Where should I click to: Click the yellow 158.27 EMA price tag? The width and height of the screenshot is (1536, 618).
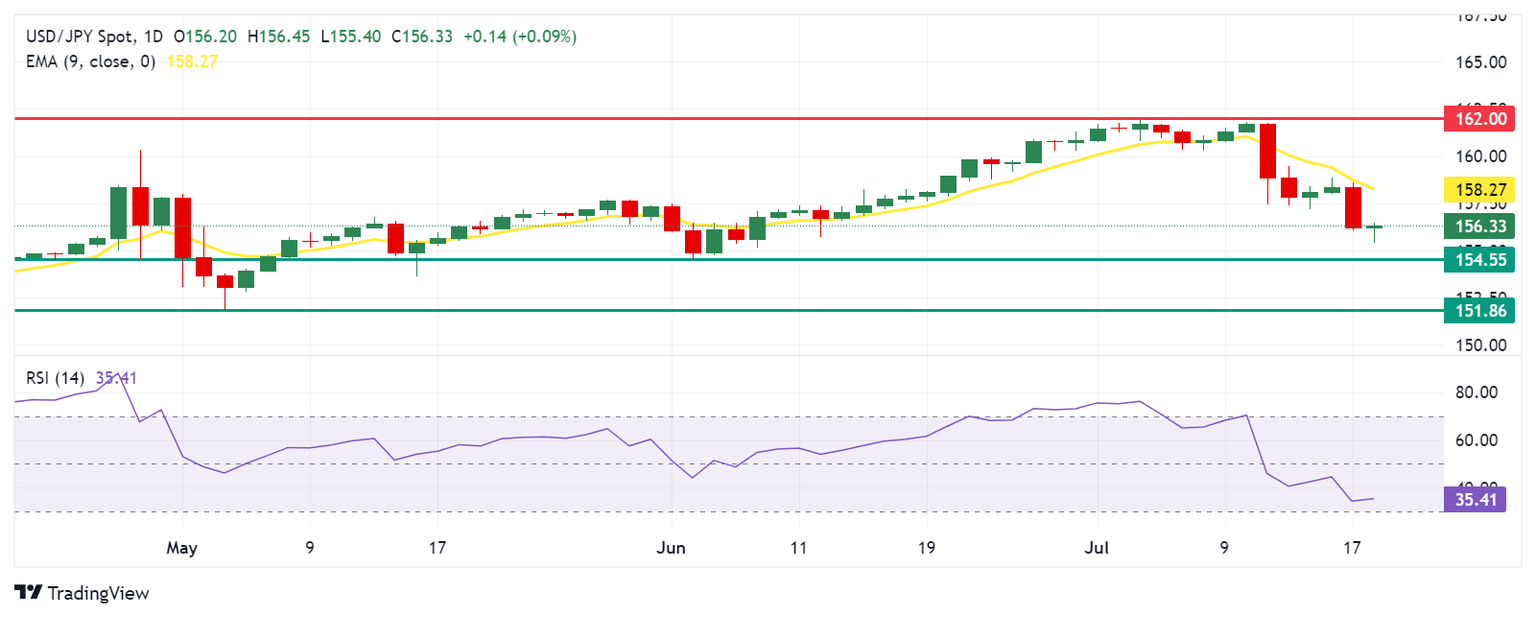pyautogui.click(x=1480, y=188)
